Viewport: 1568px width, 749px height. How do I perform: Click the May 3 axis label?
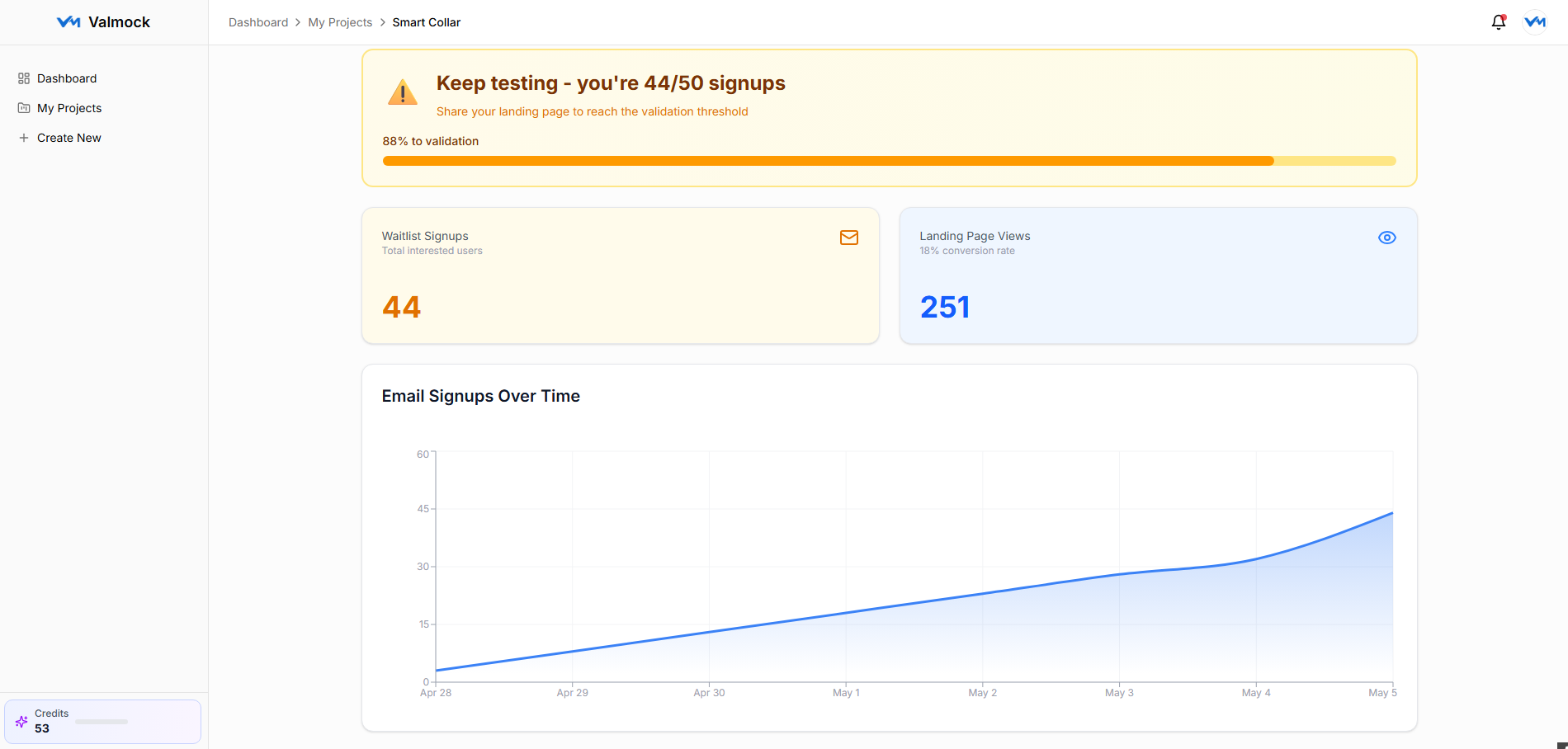click(1119, 693)
